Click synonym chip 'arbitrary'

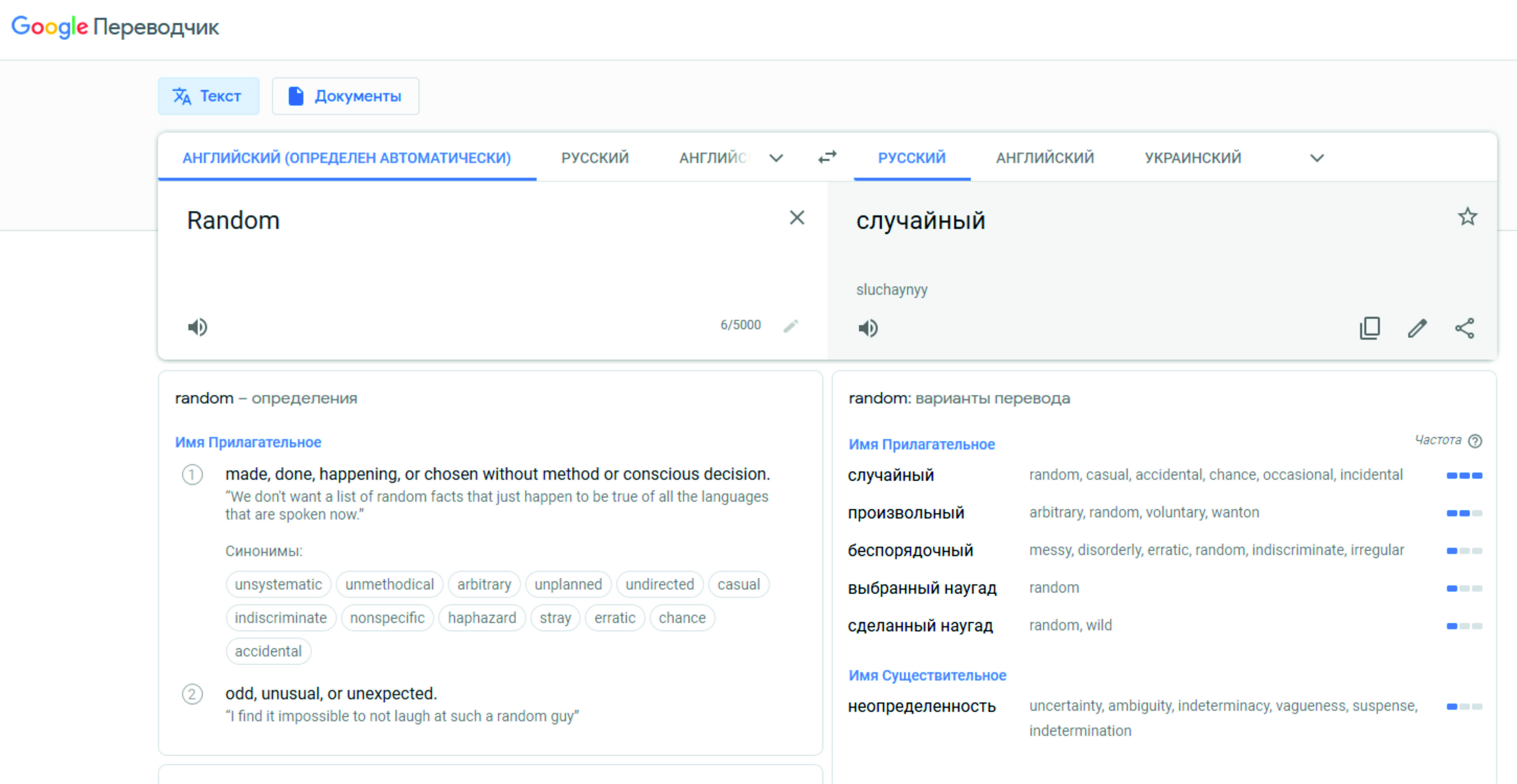click(x=484, y=584)
